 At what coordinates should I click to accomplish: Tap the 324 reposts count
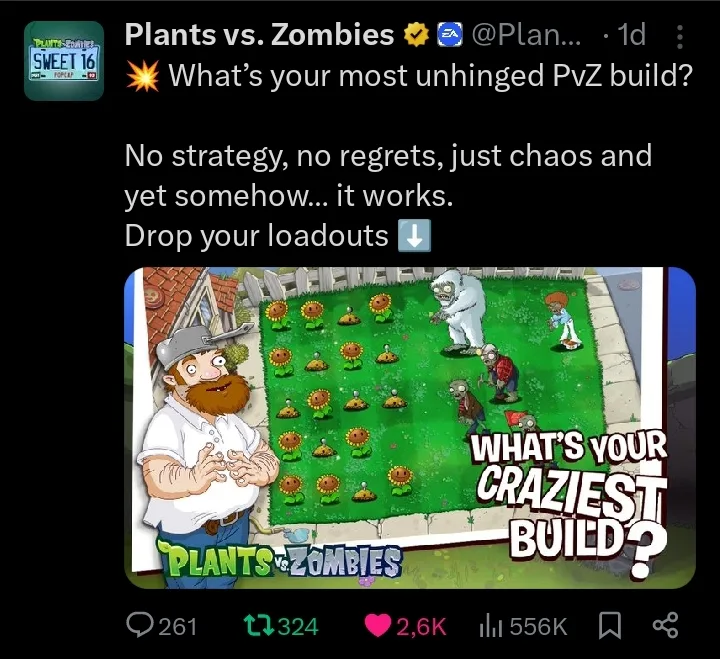[298, 627]
